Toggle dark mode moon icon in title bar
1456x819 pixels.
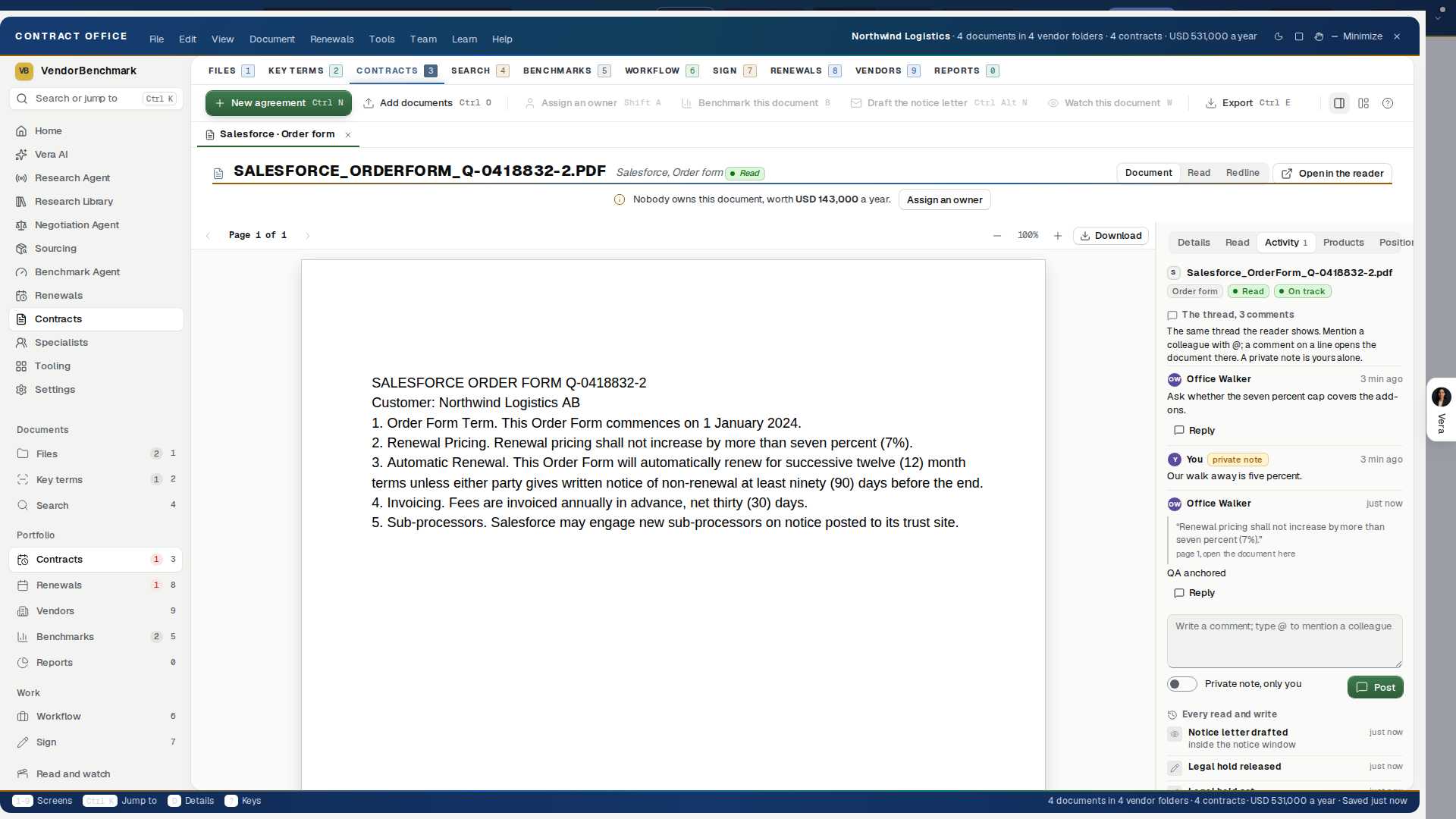coord(1279,36)
